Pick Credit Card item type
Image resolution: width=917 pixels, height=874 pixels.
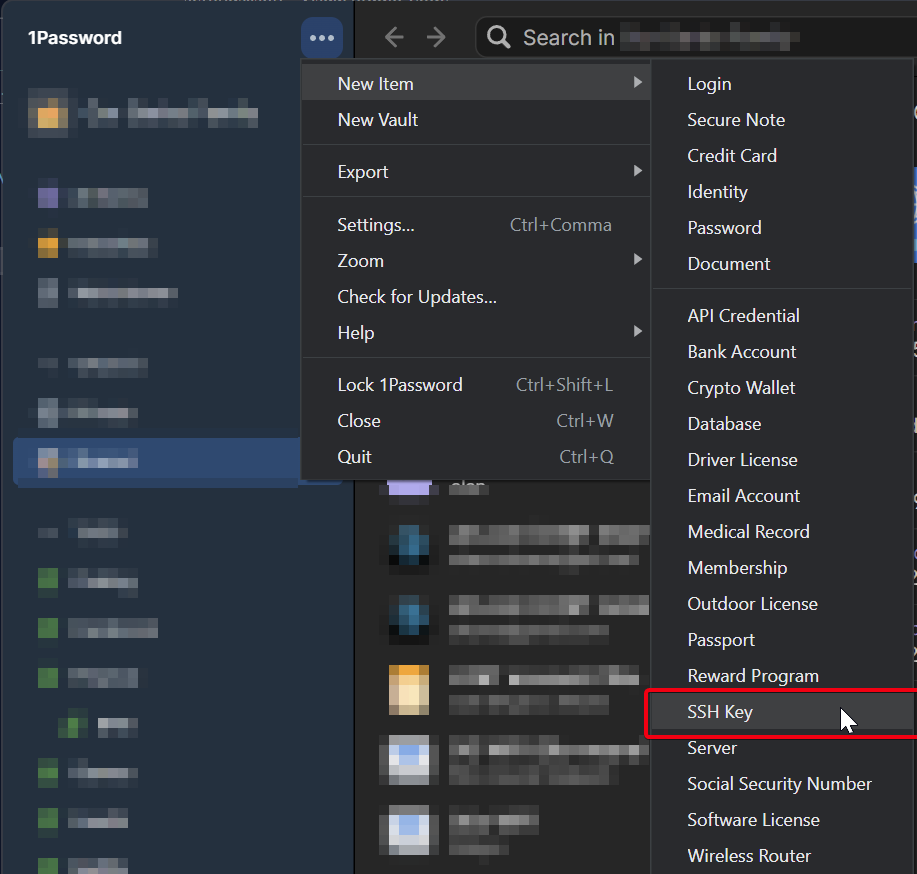[x=732, y=156]
